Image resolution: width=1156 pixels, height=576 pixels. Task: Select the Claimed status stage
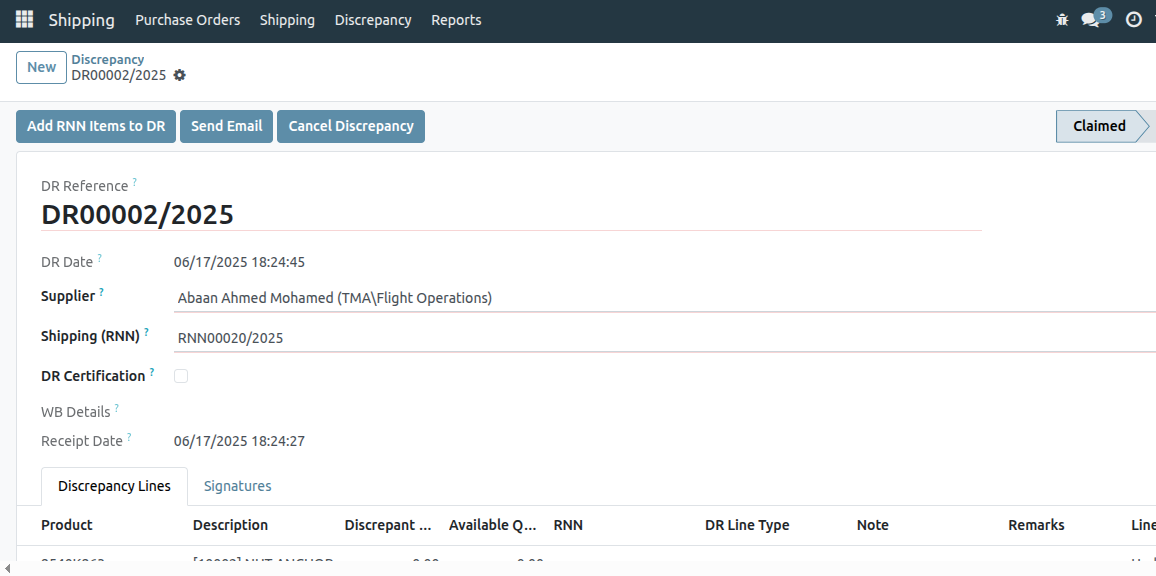[x=1099, y=126]
